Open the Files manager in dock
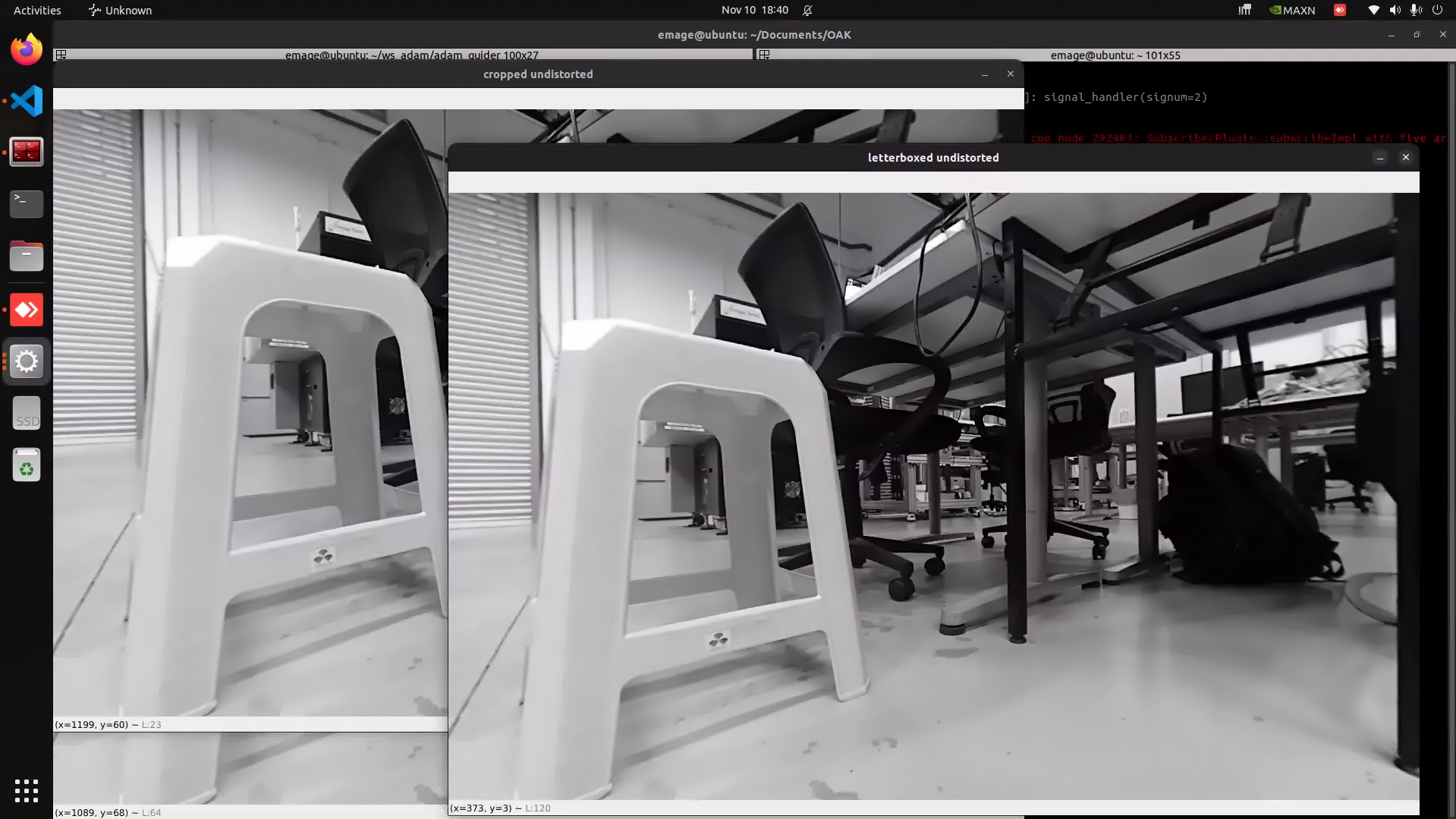This screenshot has height=819, width=1456. 27,256
